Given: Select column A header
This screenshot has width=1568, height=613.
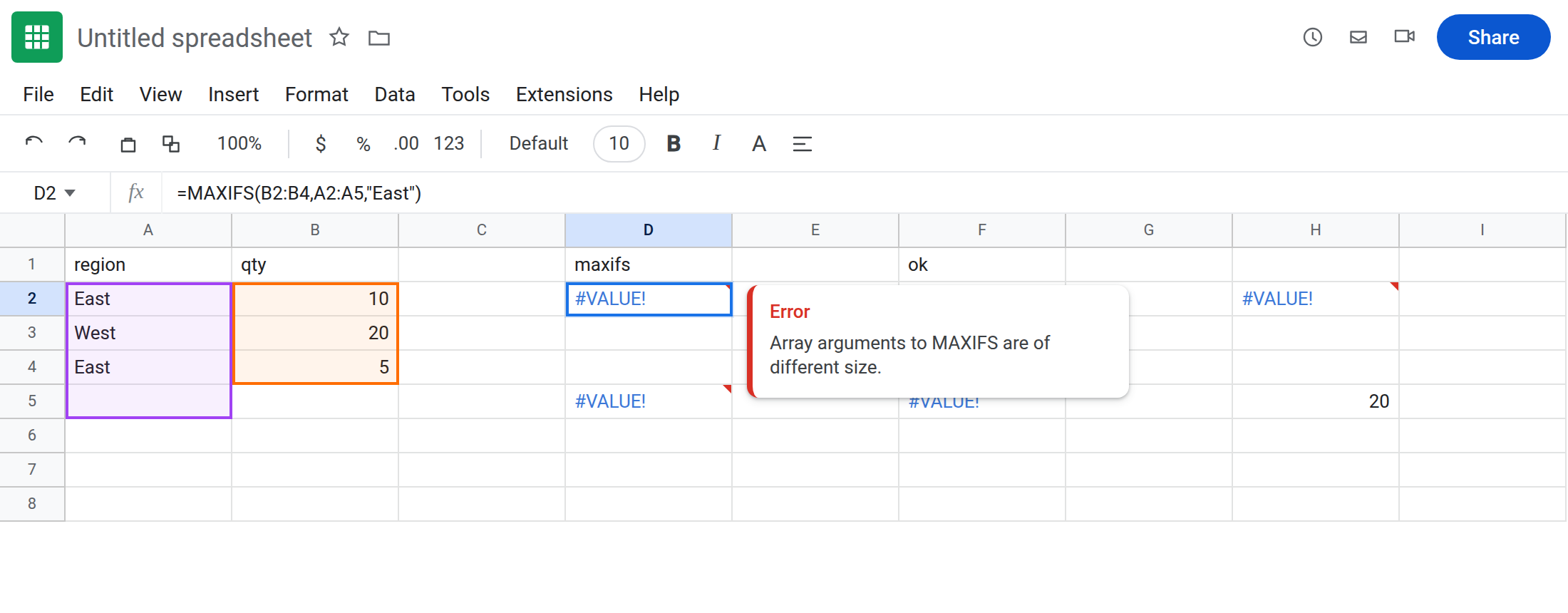Looking at the screenshot, I should (x=148, y=230).
